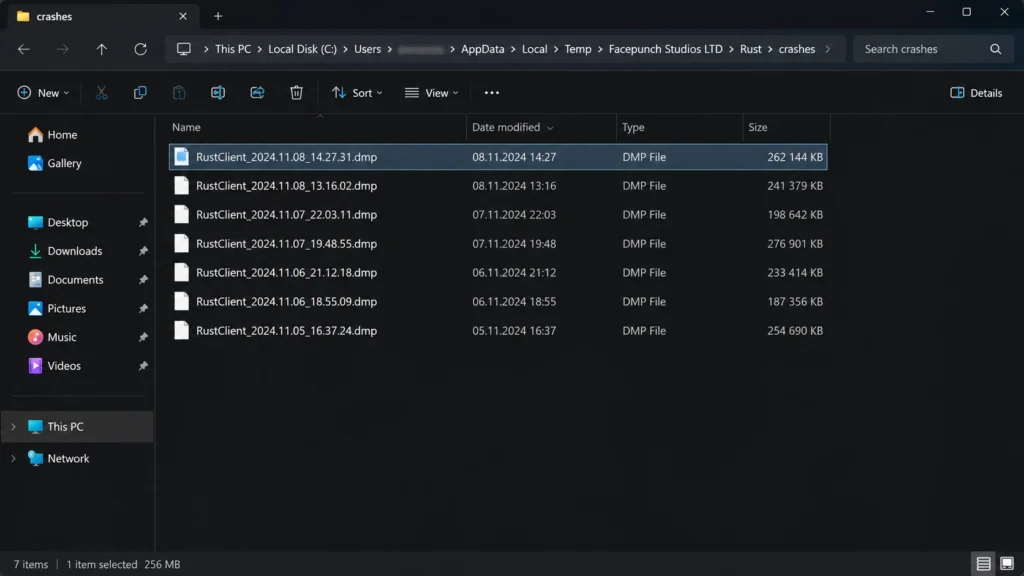The width and height of the screenshot is (1024, 576).
Task: Switch to large thumbnails view icon
Action: pyautogui.click(x=1007, y=564)
